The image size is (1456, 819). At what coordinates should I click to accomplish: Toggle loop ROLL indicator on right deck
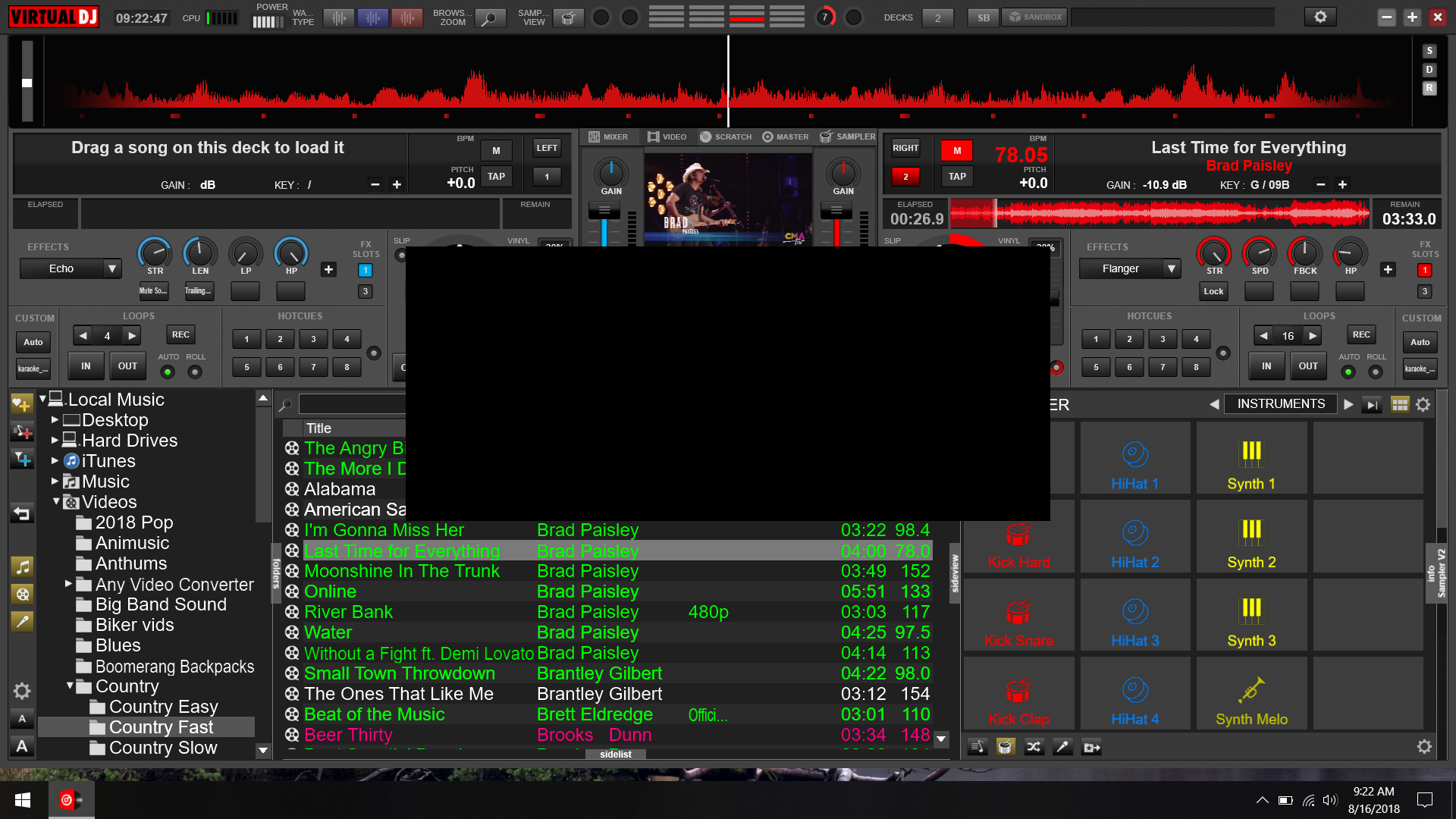(1376, 372)
